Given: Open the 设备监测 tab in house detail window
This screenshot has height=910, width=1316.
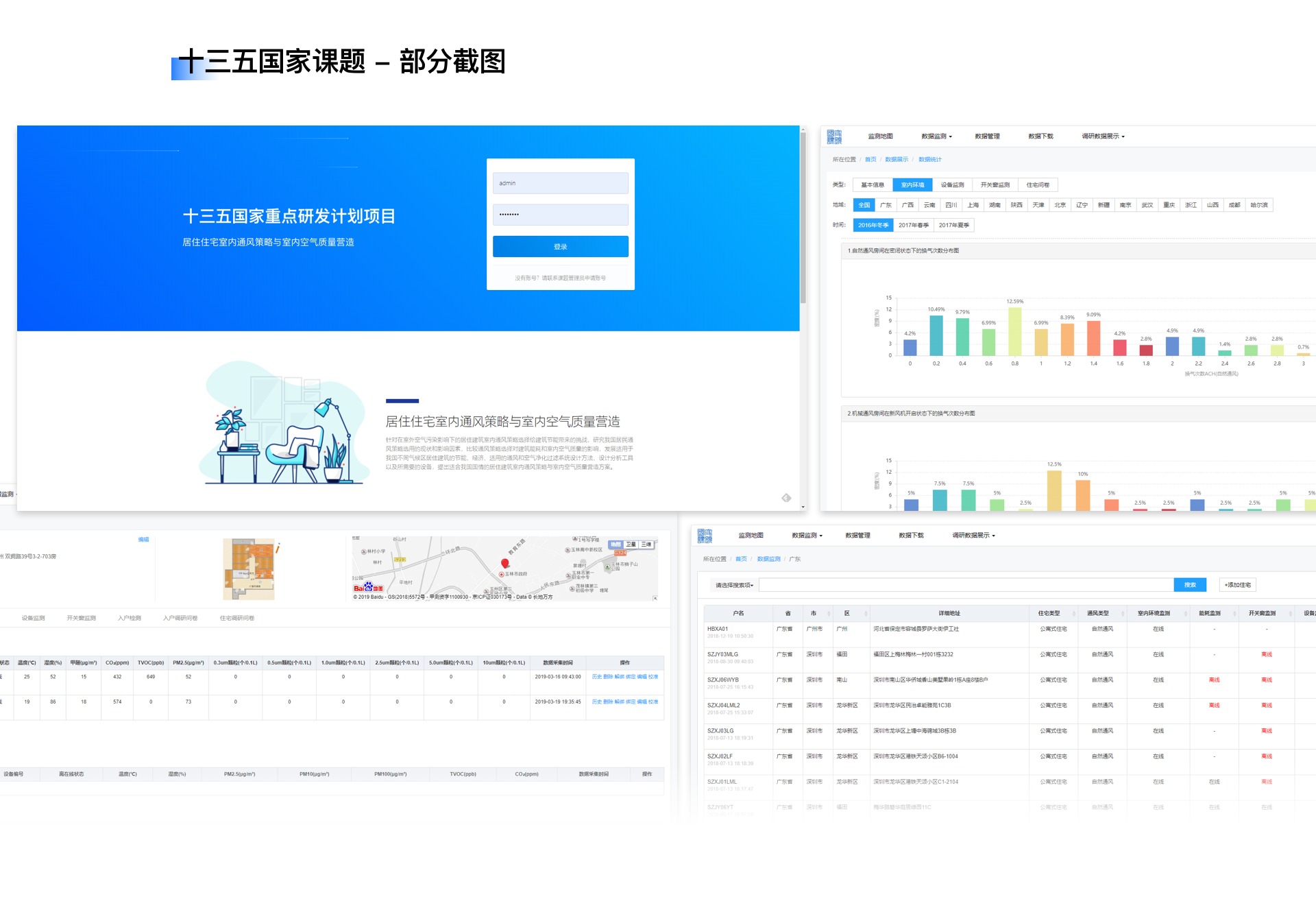Looking at the screenshot, I should click(33, 618).
